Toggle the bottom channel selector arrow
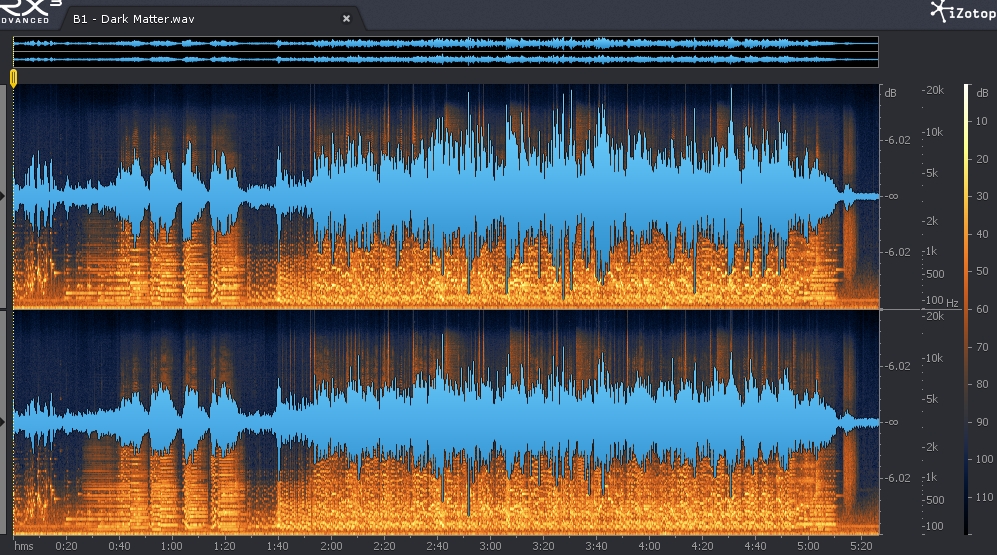This screenshot has height=555, width=997. [x=4, y=422]
